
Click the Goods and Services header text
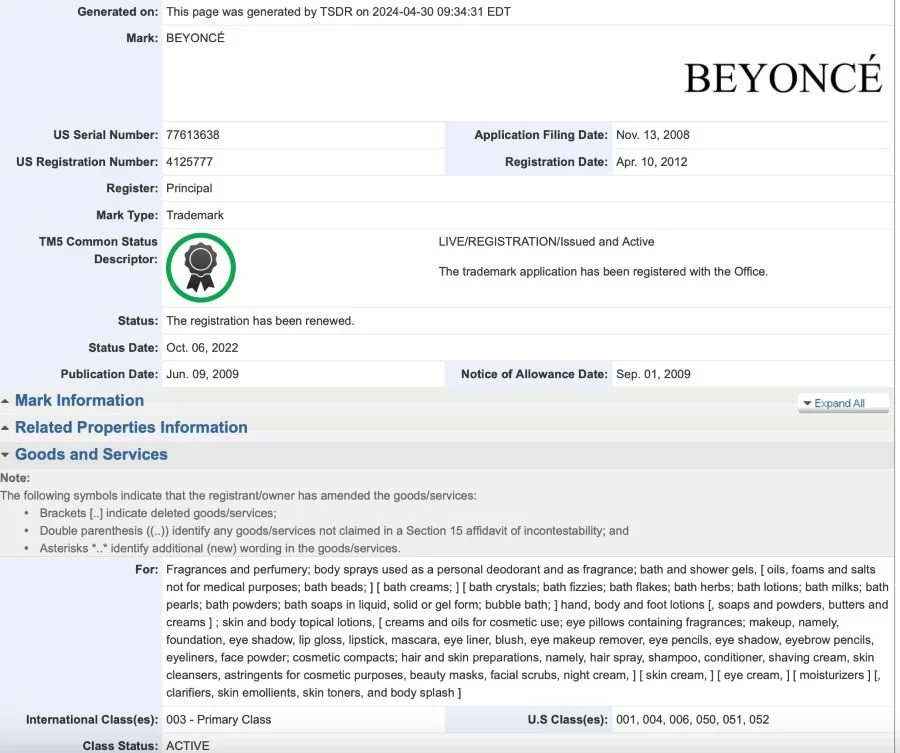90,454
